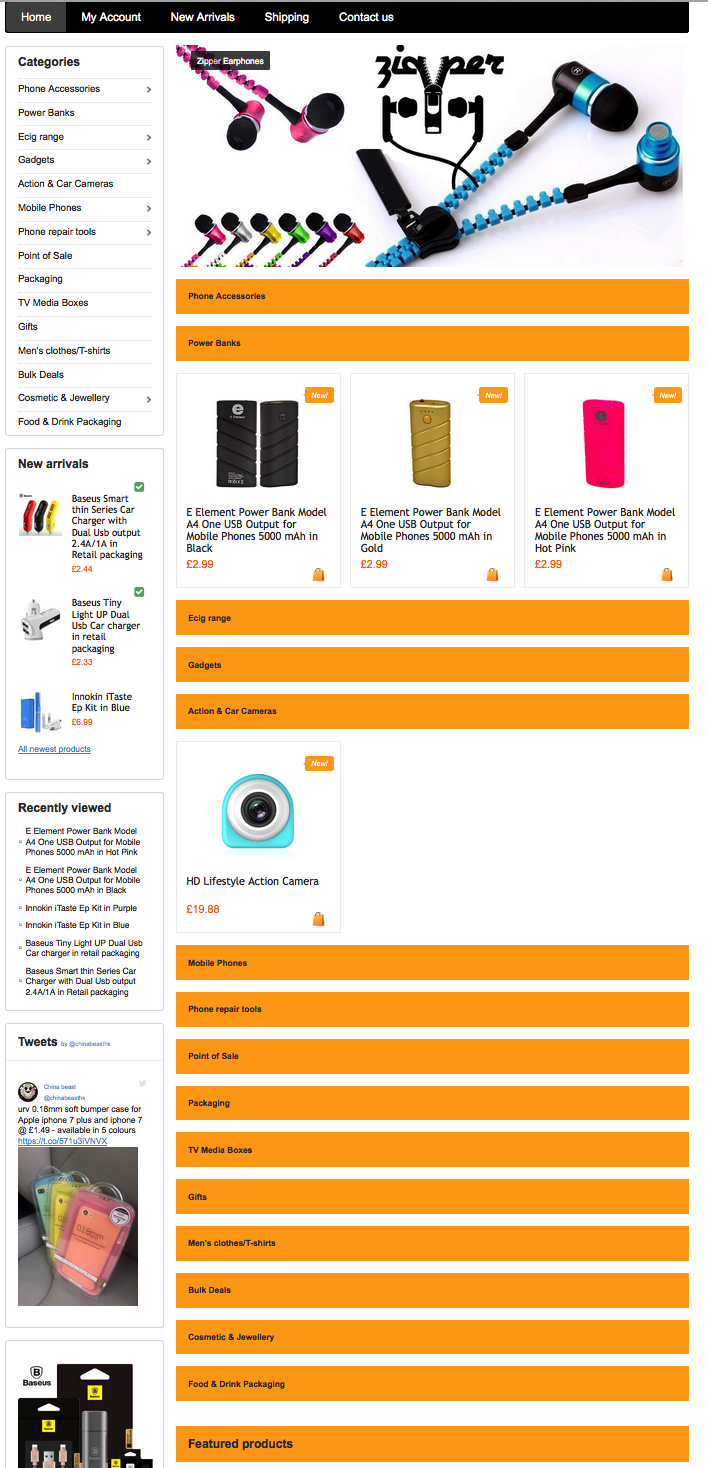The height and width of the screenshot is (1468, 708).
Task: Go to Contact us menu item
Action: point(366,17)
